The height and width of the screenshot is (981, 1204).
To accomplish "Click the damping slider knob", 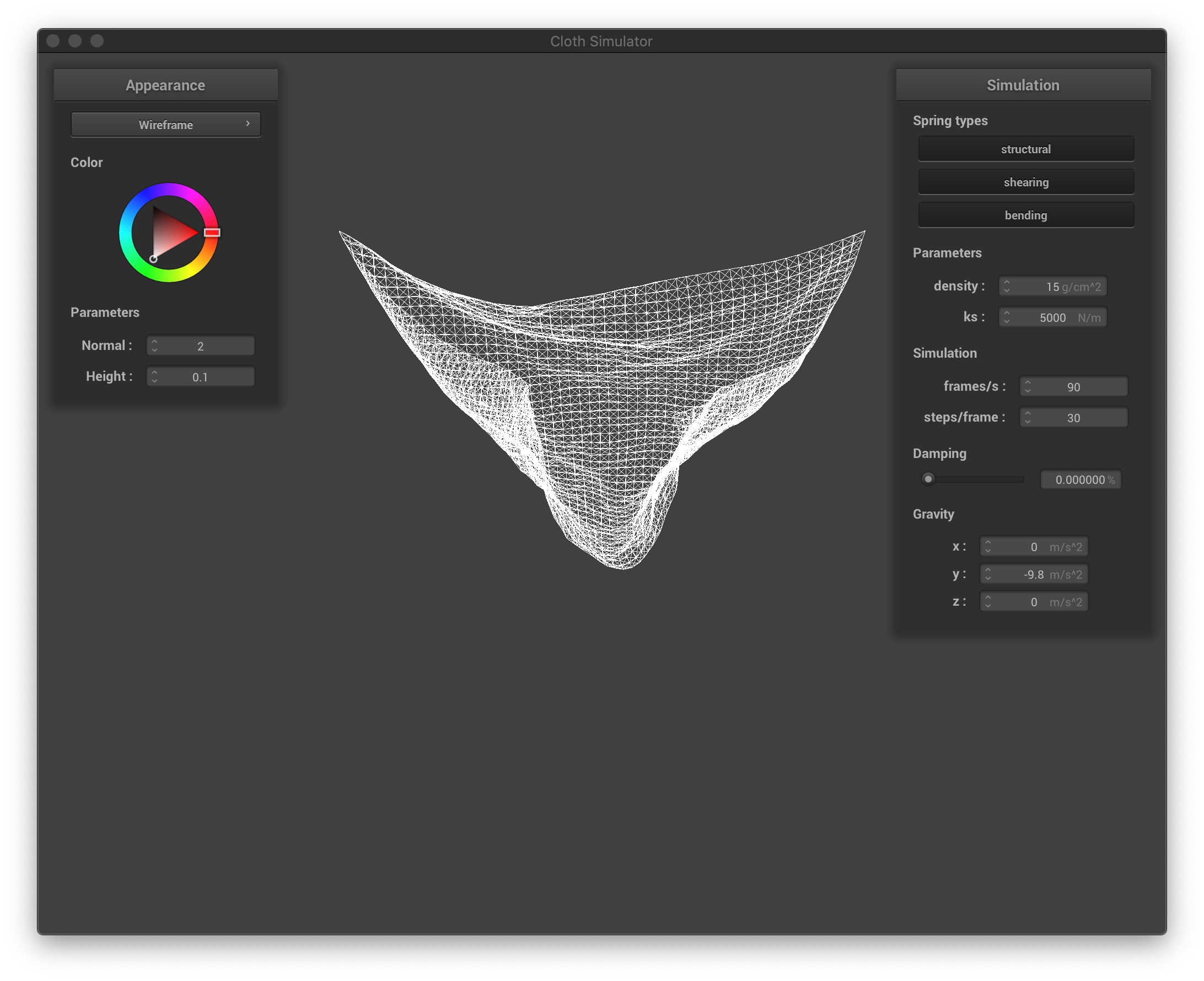I will pos(928,479).
